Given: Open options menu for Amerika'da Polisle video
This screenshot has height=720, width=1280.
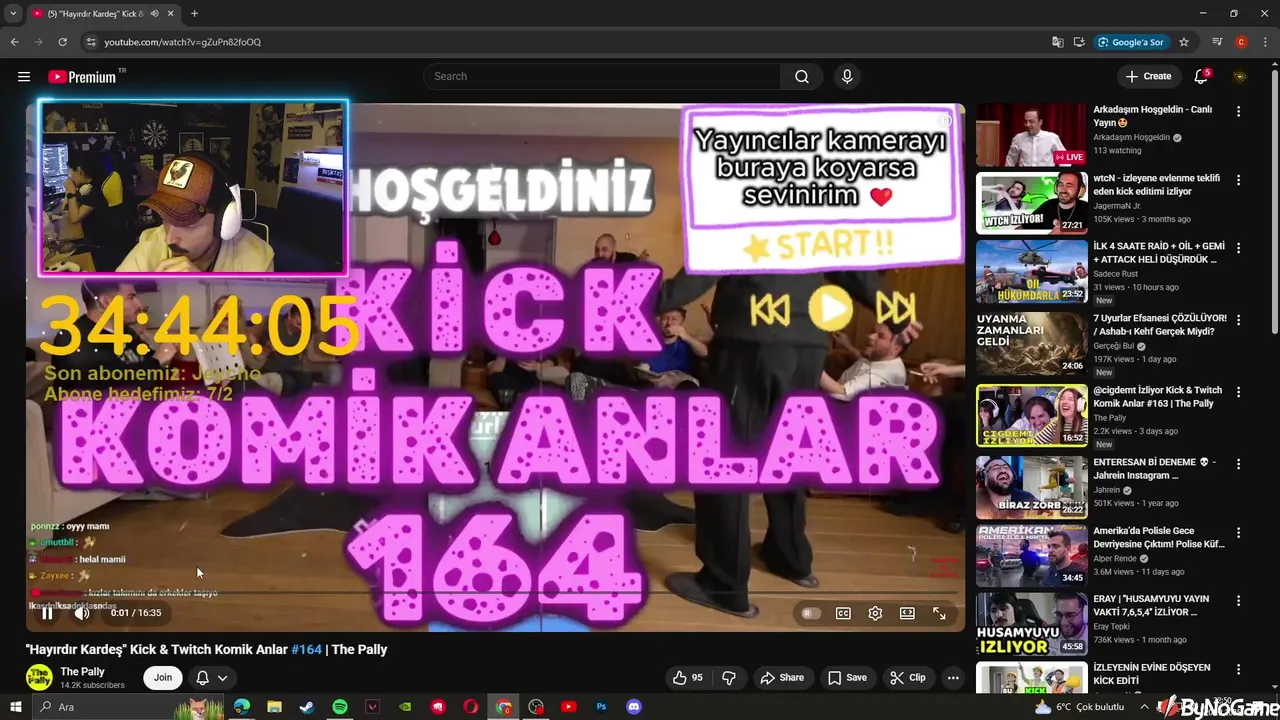Looking at the screenshot, I should (1239, 533).
